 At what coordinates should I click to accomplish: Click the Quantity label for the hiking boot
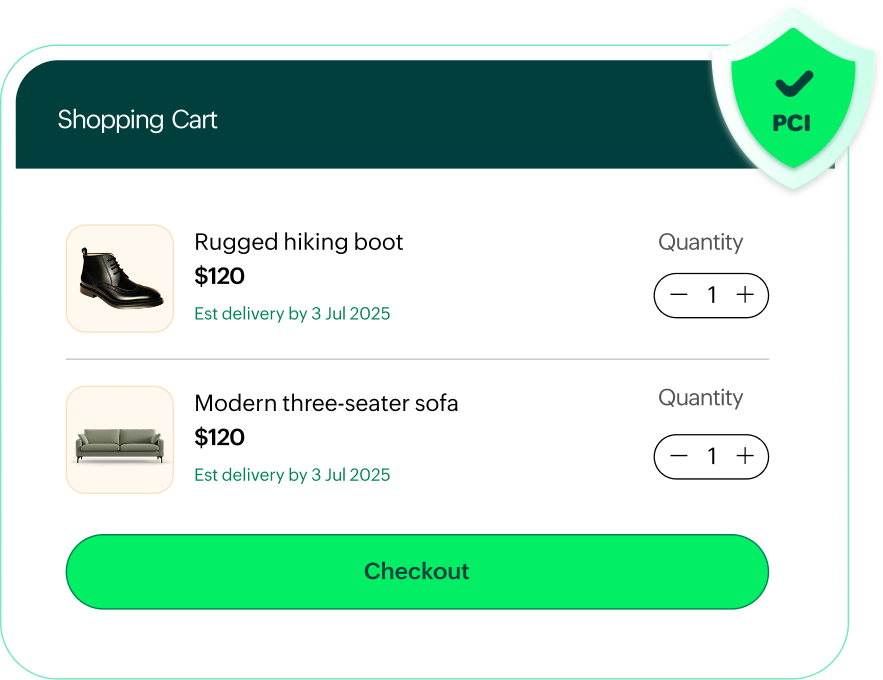pyautogui.click(x=700, y=242)
